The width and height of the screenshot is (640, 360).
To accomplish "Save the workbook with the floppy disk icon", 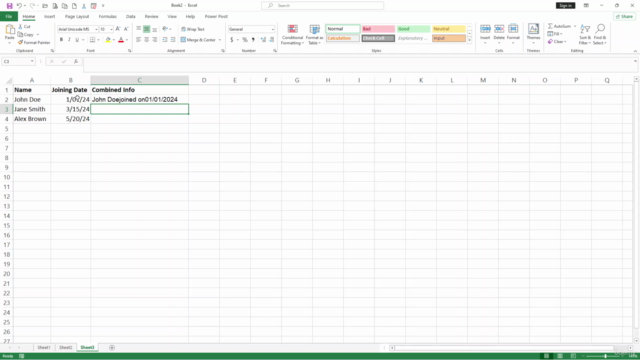I will click(x=9, y=6).
